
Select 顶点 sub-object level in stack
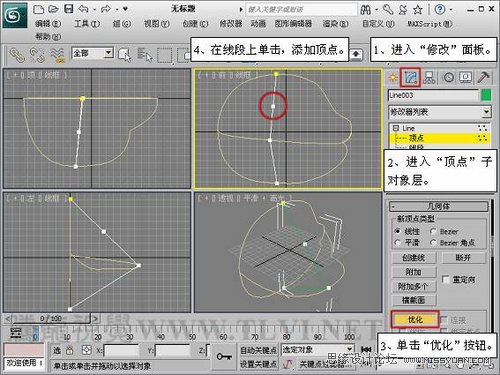(440, 138)
